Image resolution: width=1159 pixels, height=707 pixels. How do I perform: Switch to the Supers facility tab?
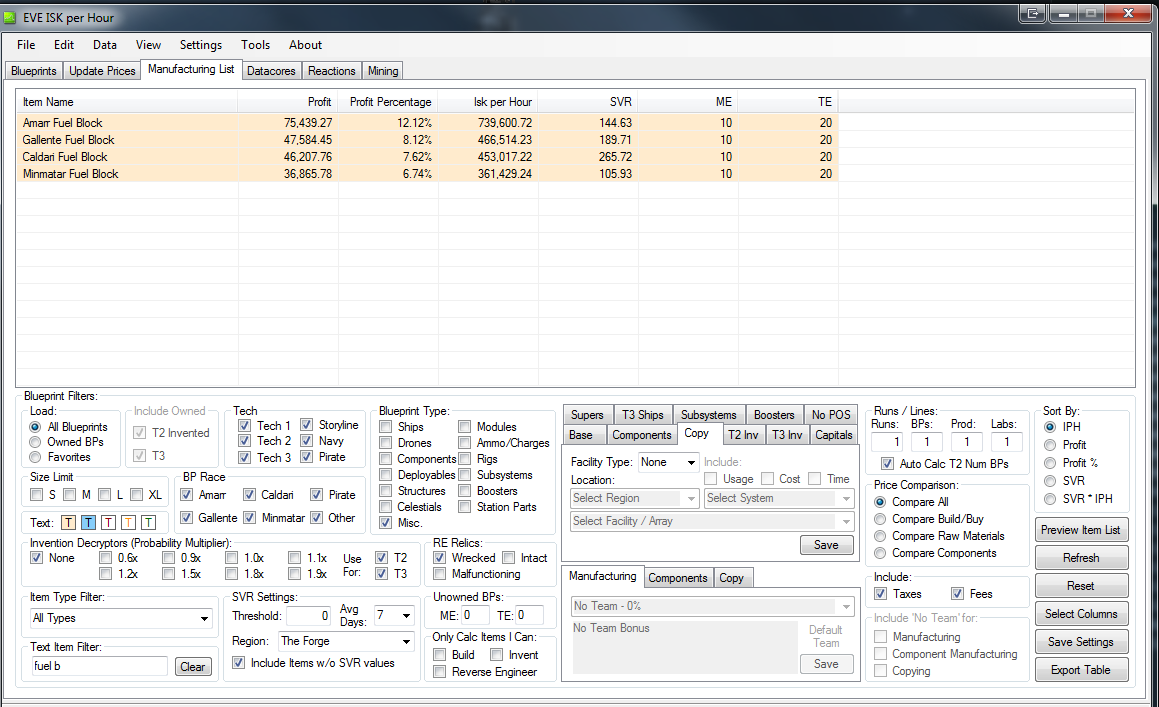(587, 415)
